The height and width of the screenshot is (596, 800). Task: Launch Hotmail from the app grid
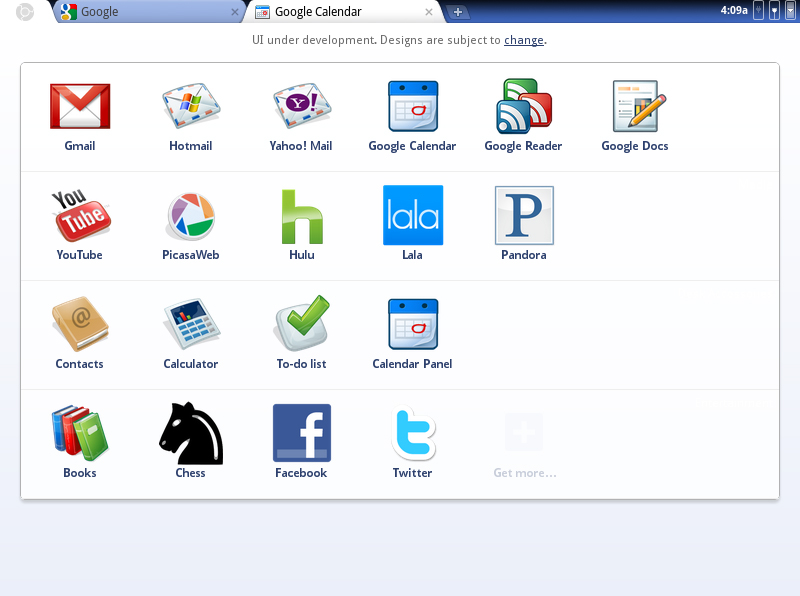pos(191,106)
